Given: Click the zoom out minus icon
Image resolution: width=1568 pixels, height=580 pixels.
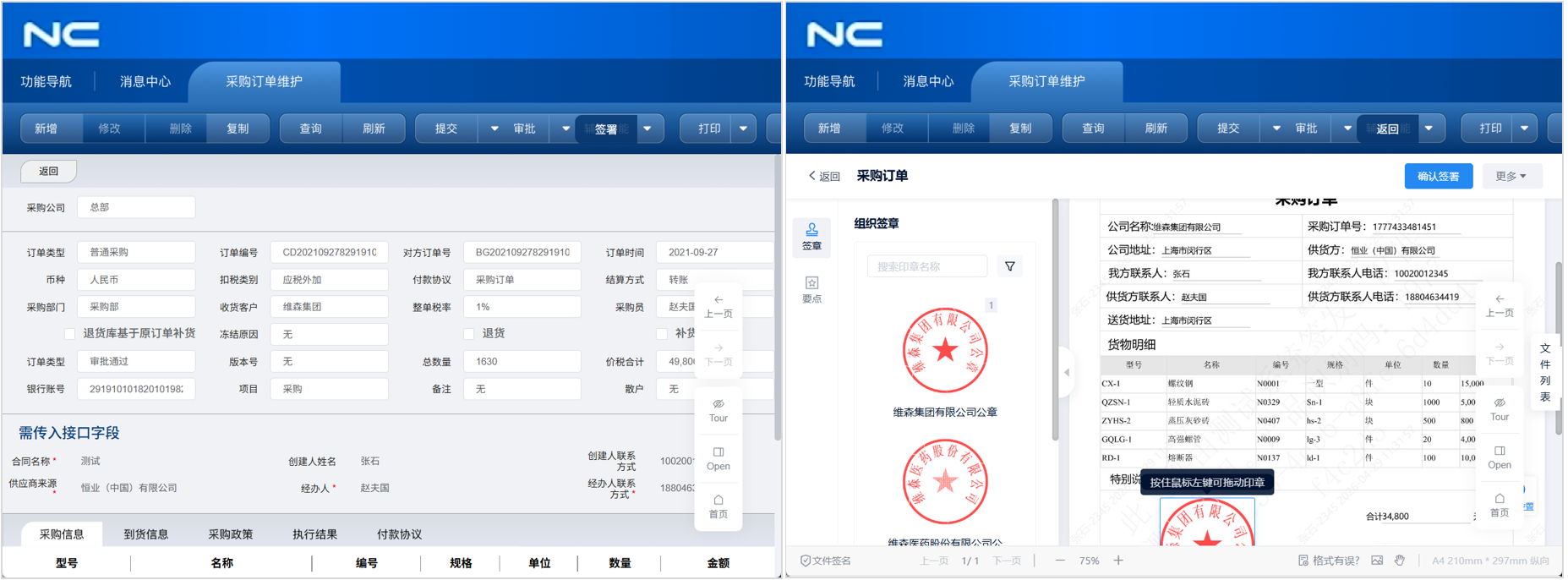Looking at the screenshot, I should click(1060, 561).
